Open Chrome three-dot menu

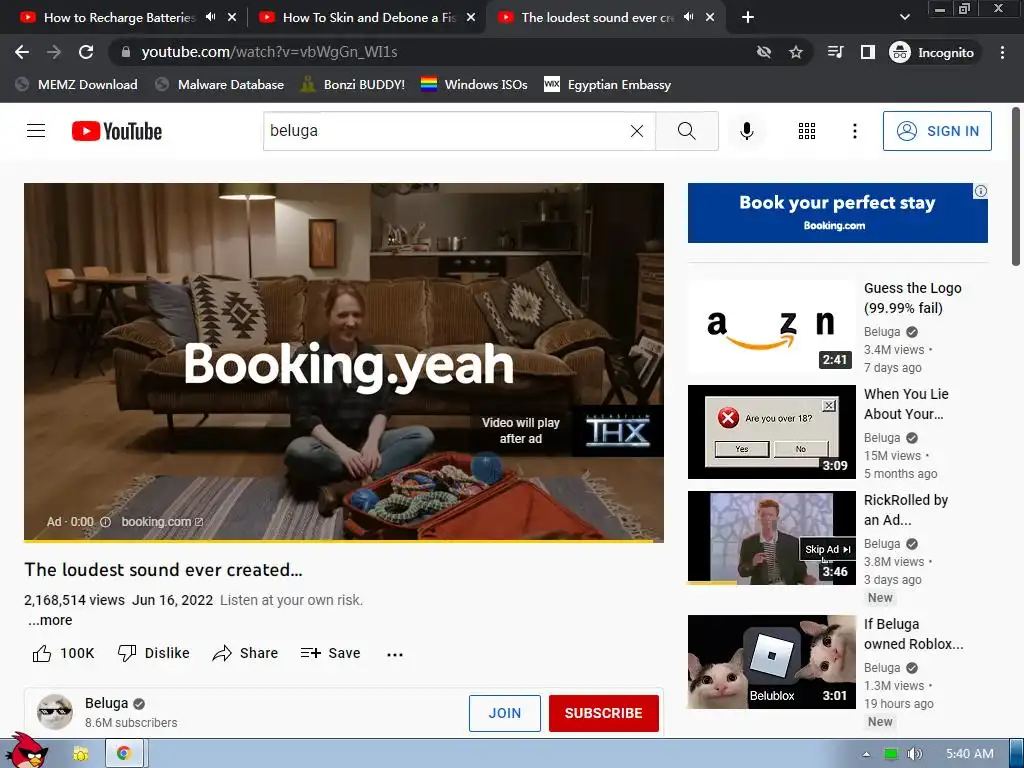(x=1002, y=52)
